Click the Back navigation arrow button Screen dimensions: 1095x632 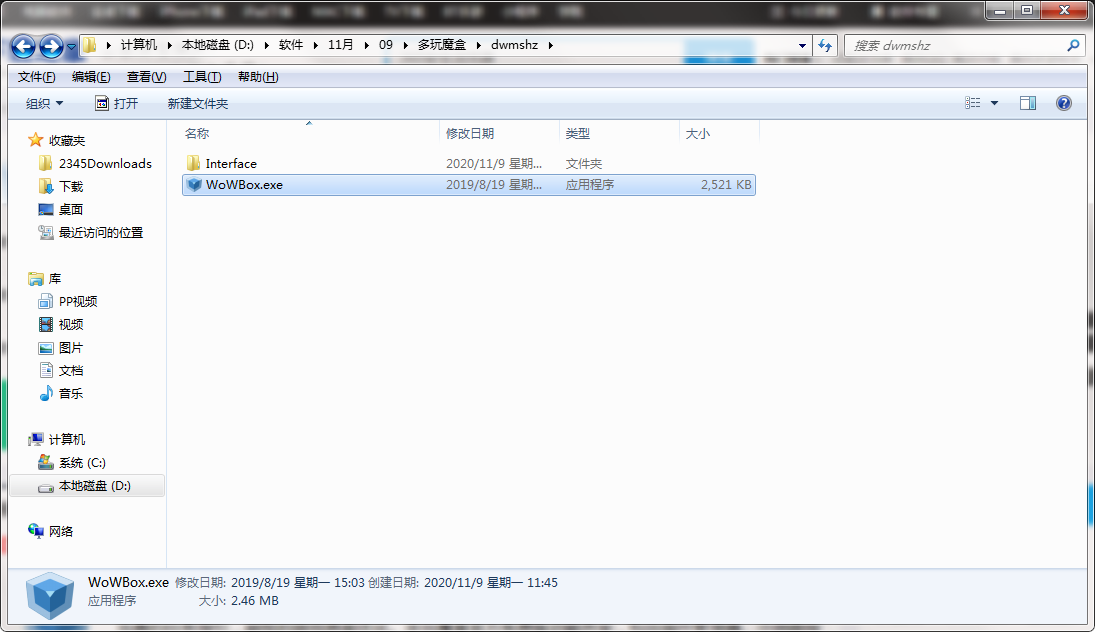23,46
